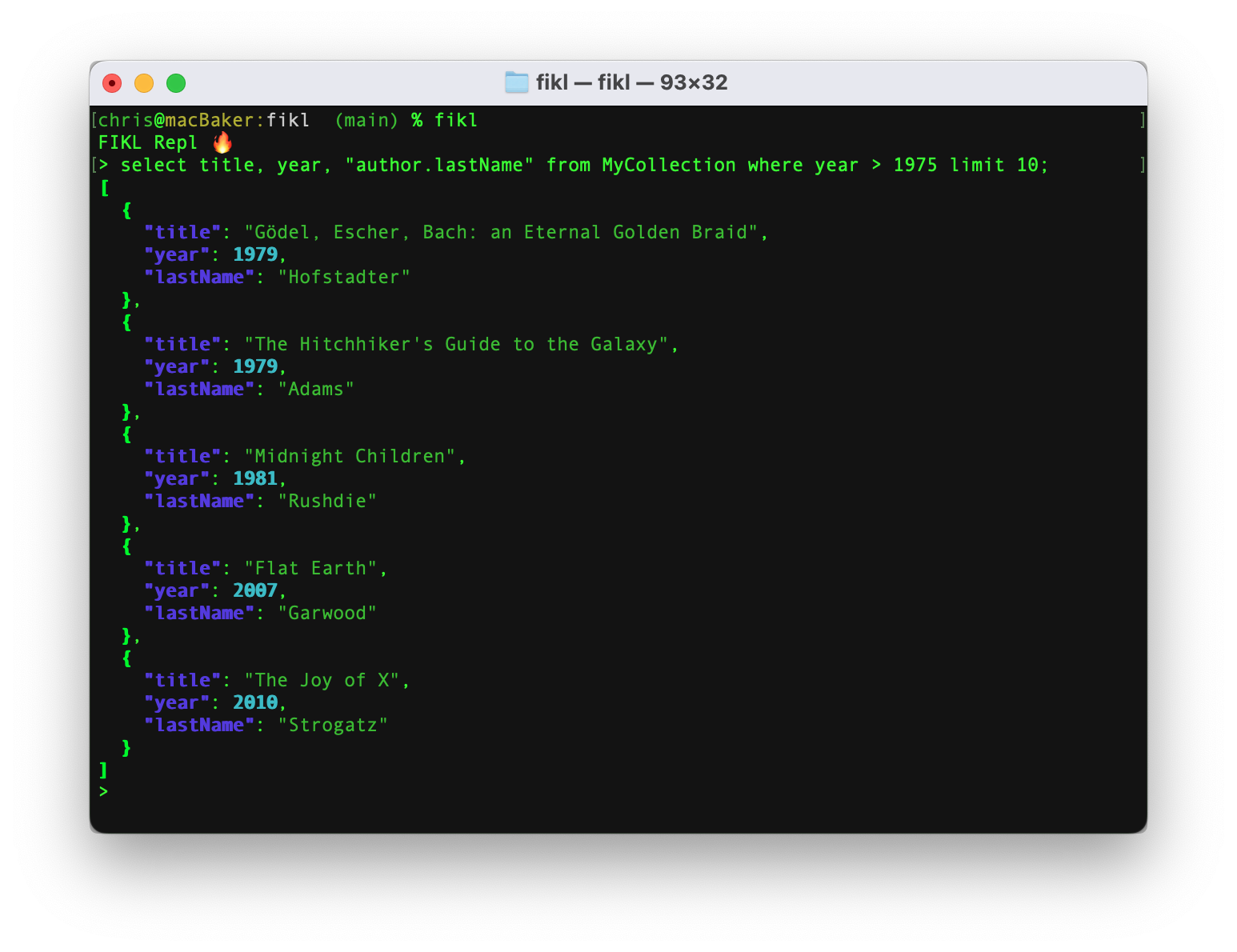Click the 'chris@macBaker' prompt text
This screenshot has height=952, width=1237.
click(x=175, y=120)
